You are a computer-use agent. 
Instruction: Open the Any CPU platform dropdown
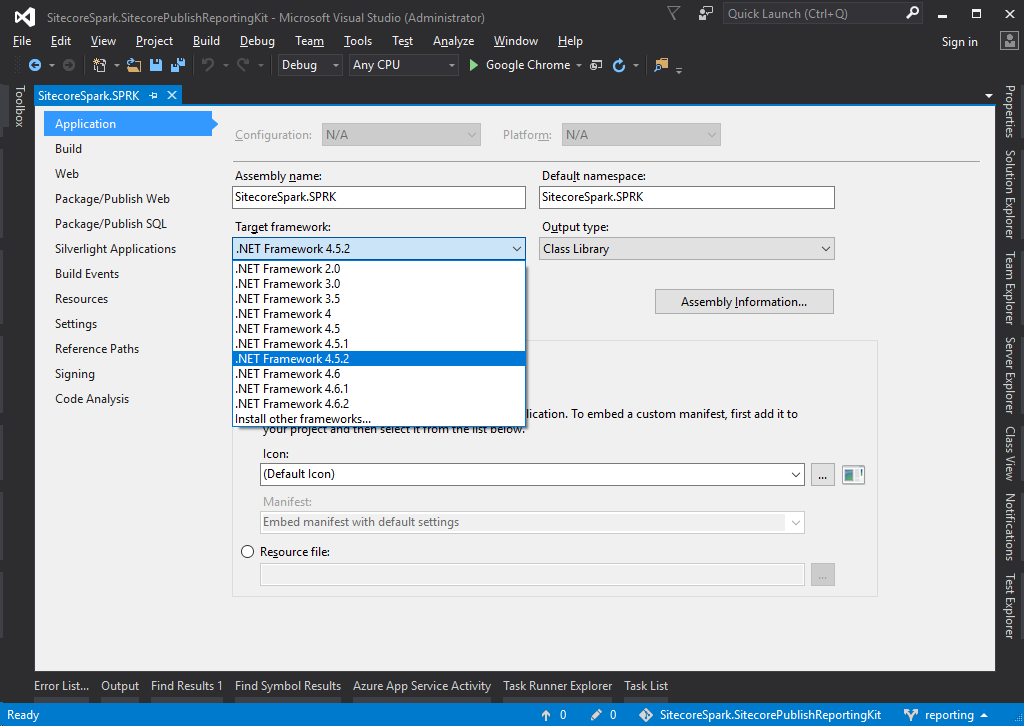click(x=404, y=65)
